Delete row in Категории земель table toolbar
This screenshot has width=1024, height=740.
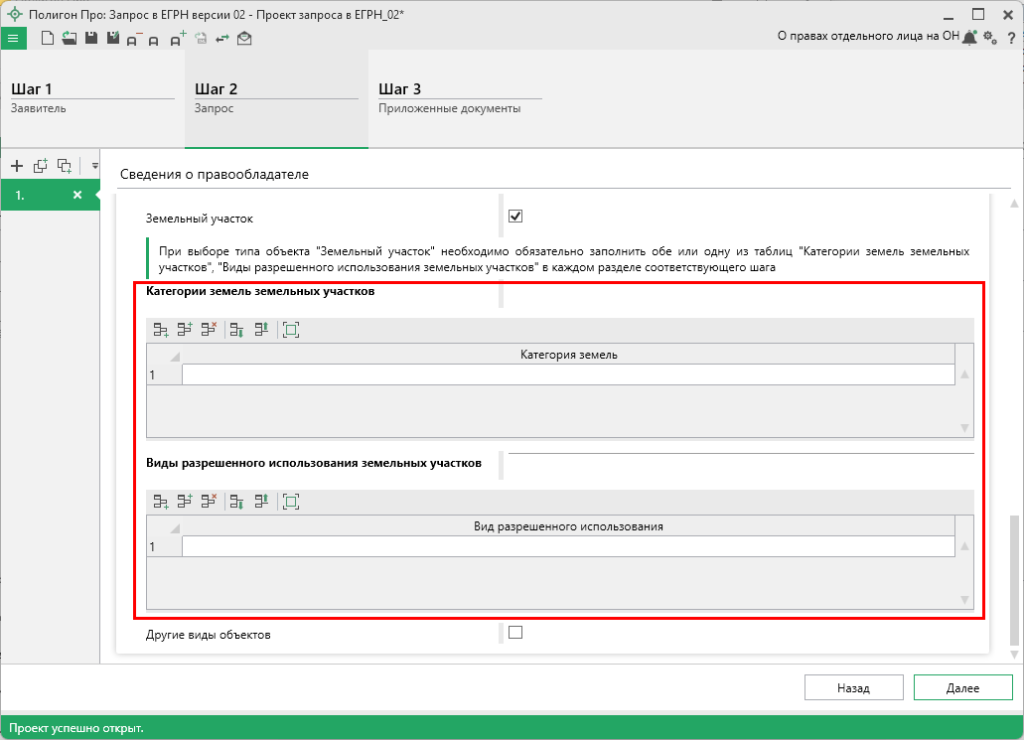[x=209, y=329]
